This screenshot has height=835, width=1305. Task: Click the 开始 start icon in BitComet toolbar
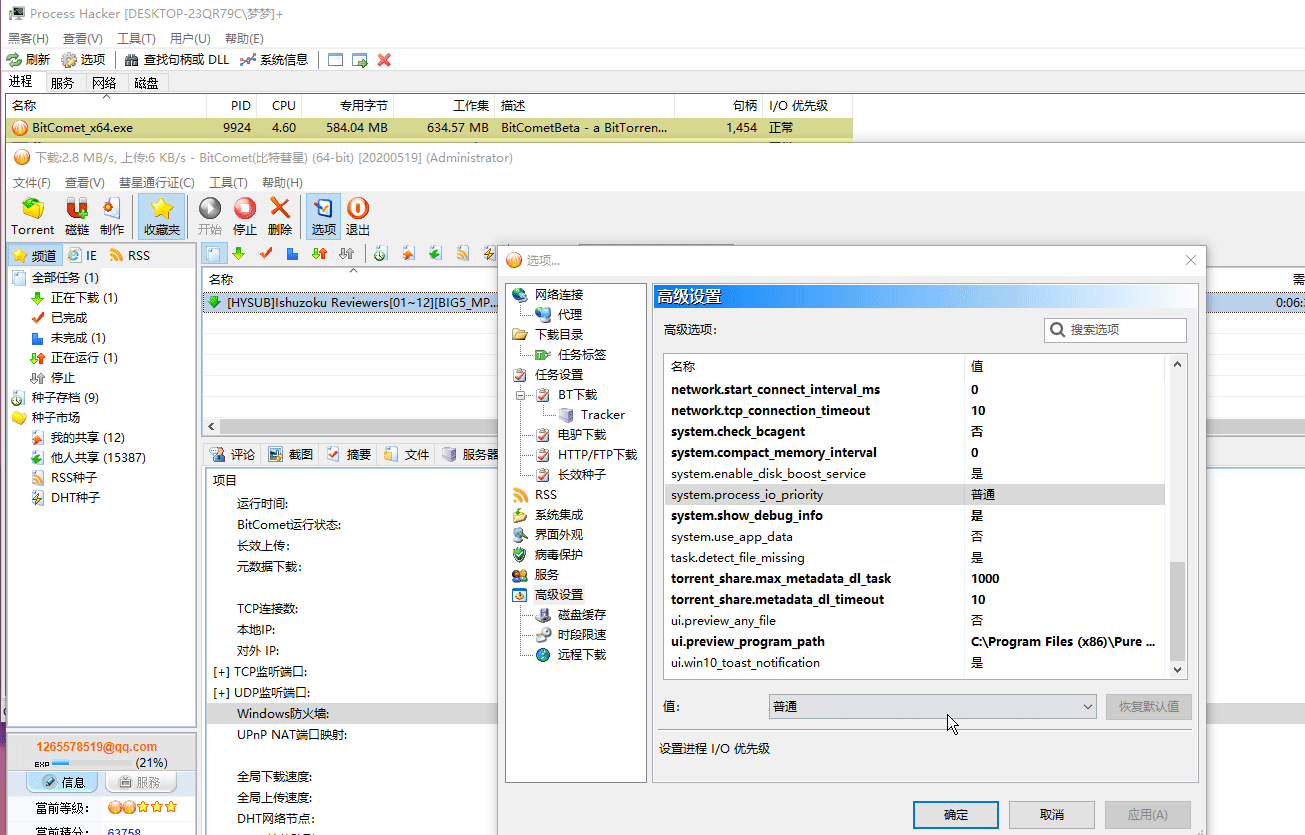[x=210, y=216]
